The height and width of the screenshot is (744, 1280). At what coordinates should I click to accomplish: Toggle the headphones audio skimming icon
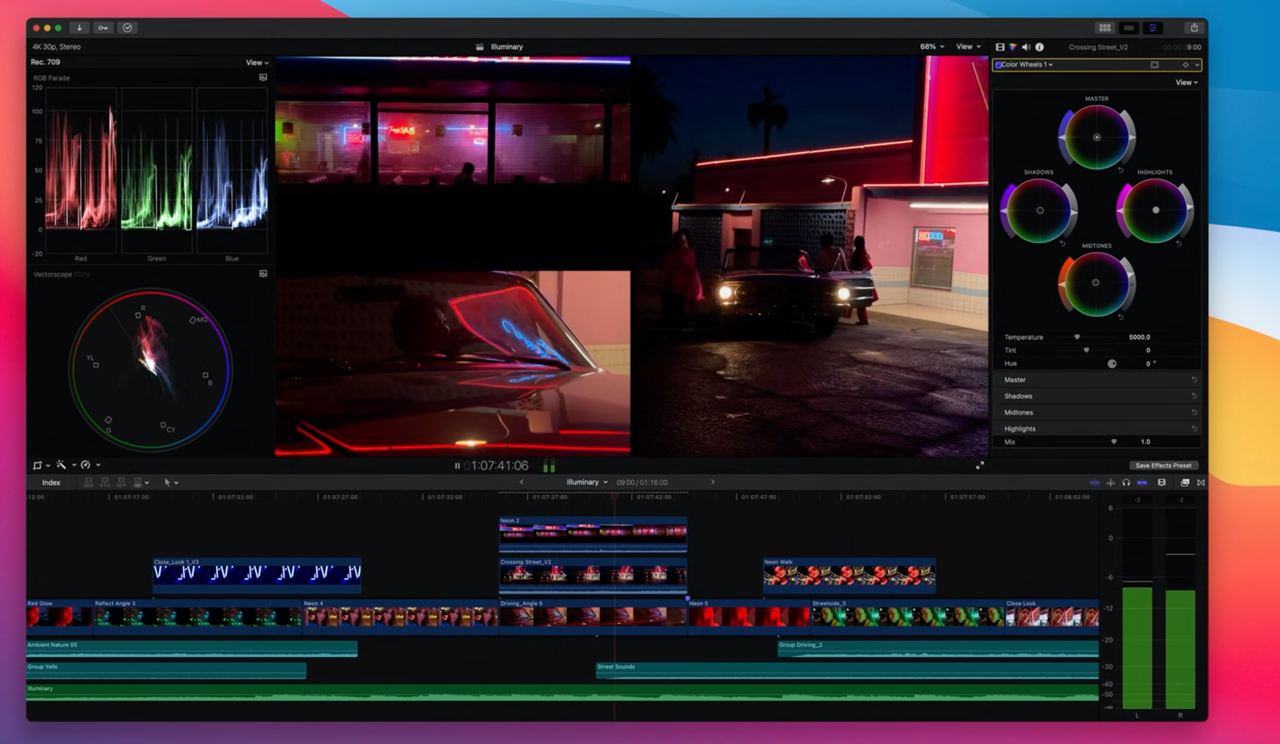tap(1126, 482)
